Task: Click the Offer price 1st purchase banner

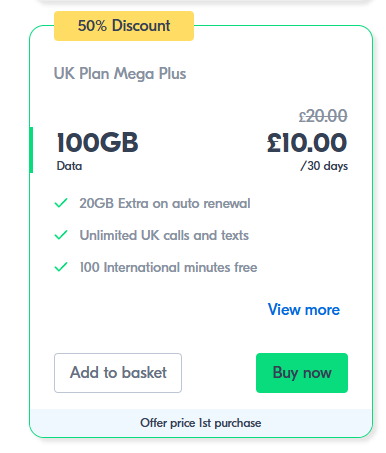Action: (201, 423)
